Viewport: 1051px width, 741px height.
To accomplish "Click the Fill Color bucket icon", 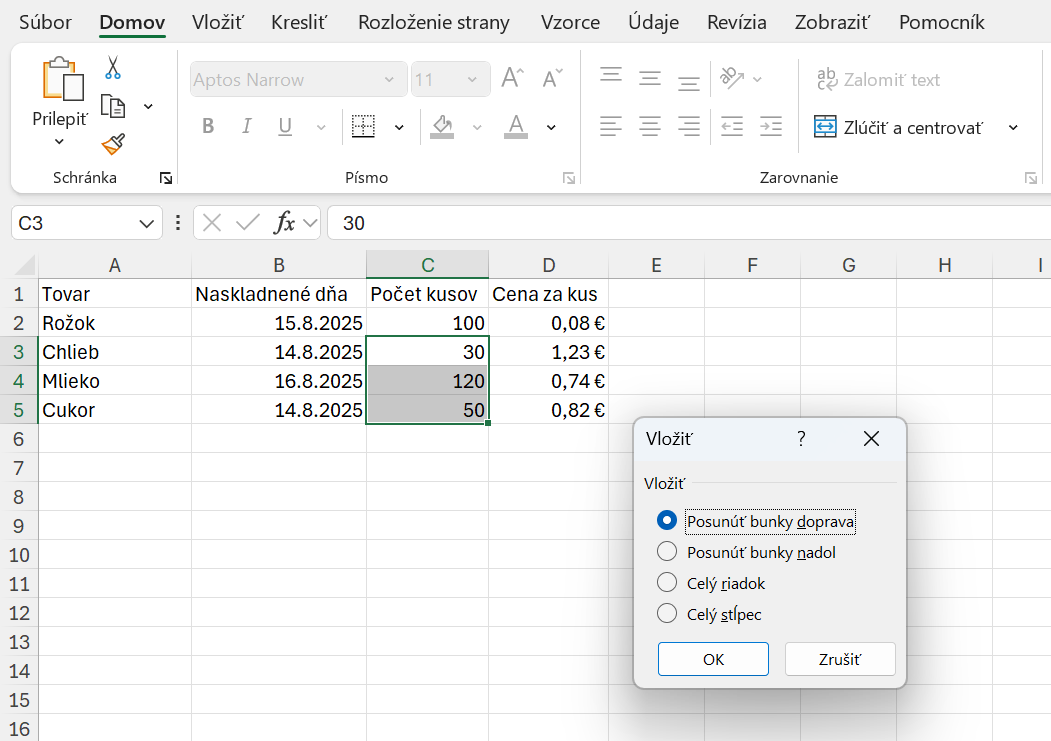I will (442, 126).
